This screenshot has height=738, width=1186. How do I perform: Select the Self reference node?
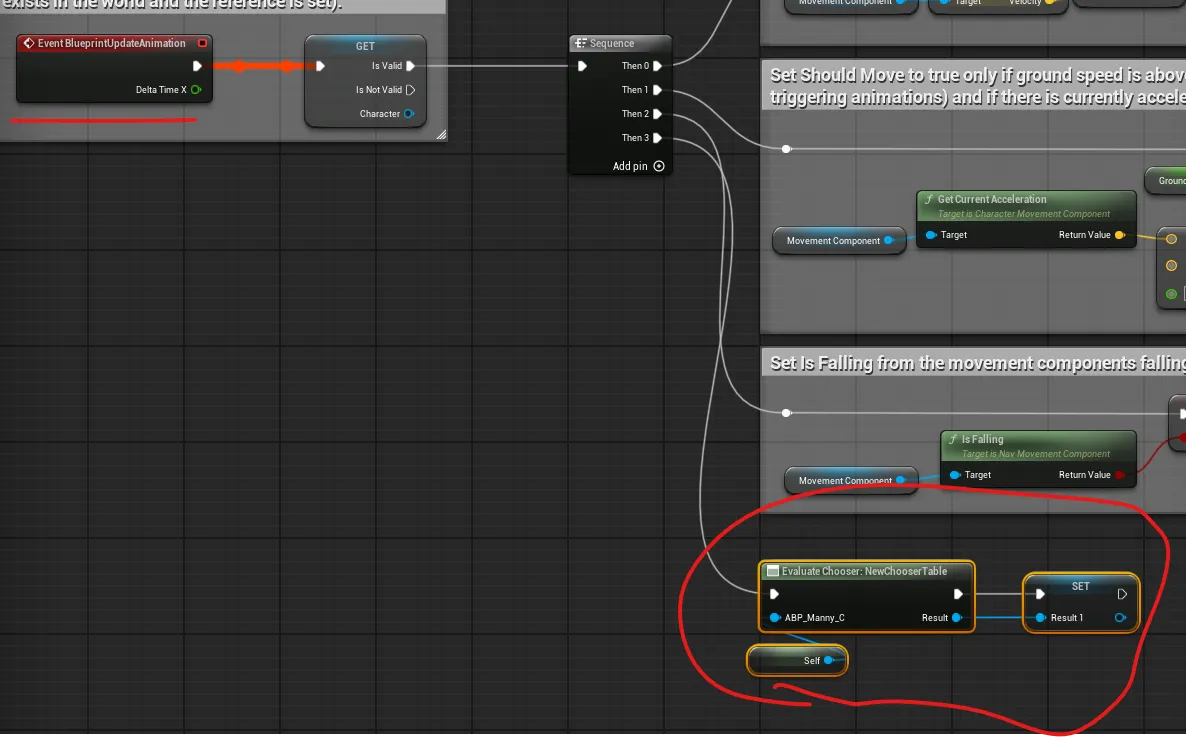pyautogui.click(x=797, y=660)
